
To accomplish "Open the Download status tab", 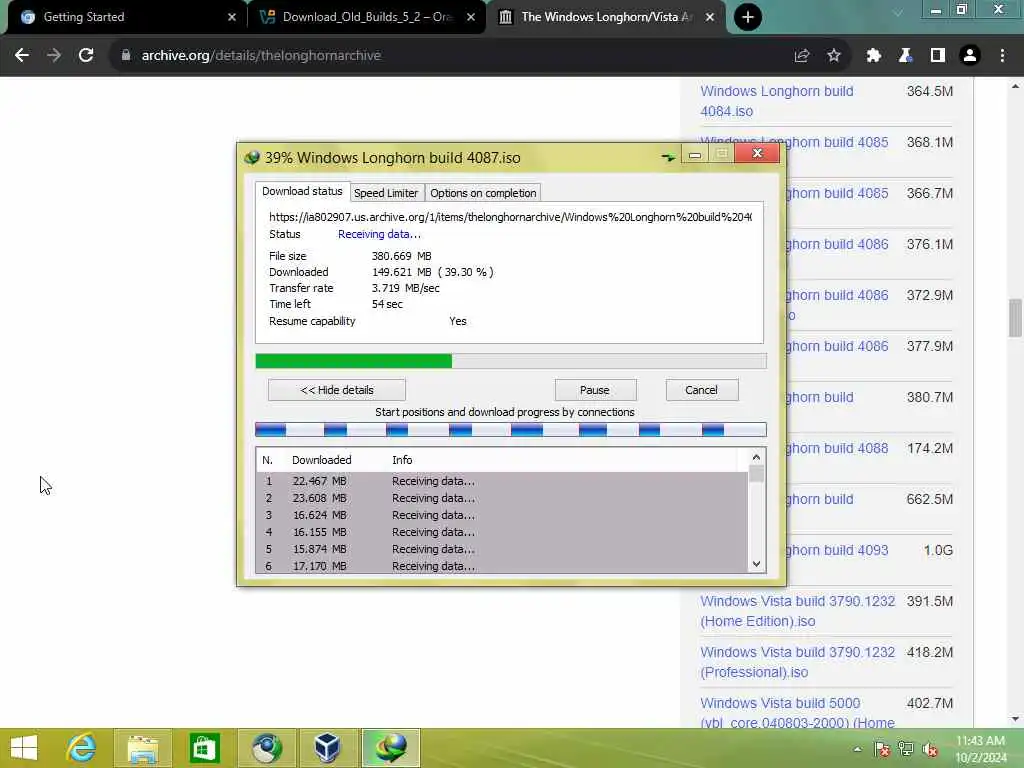I will click(302, 191).
